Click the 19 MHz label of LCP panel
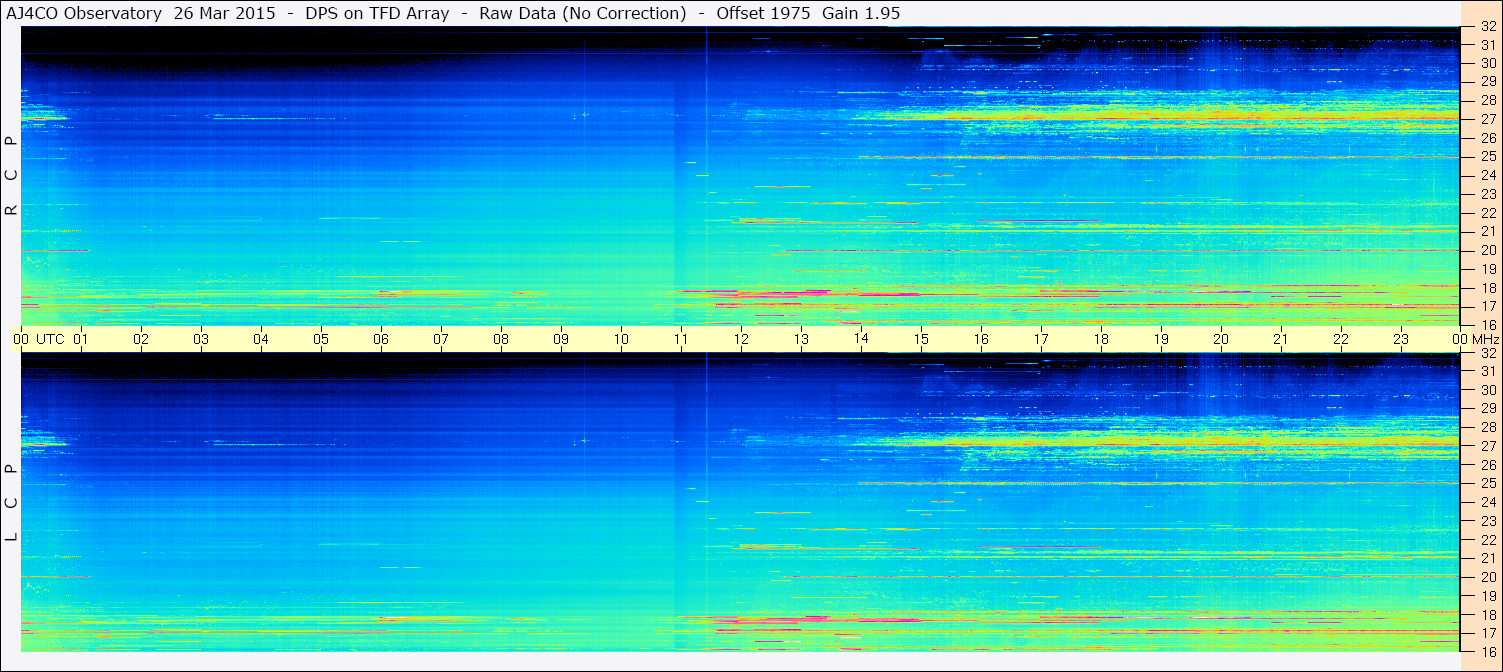 click(1488, 596)
